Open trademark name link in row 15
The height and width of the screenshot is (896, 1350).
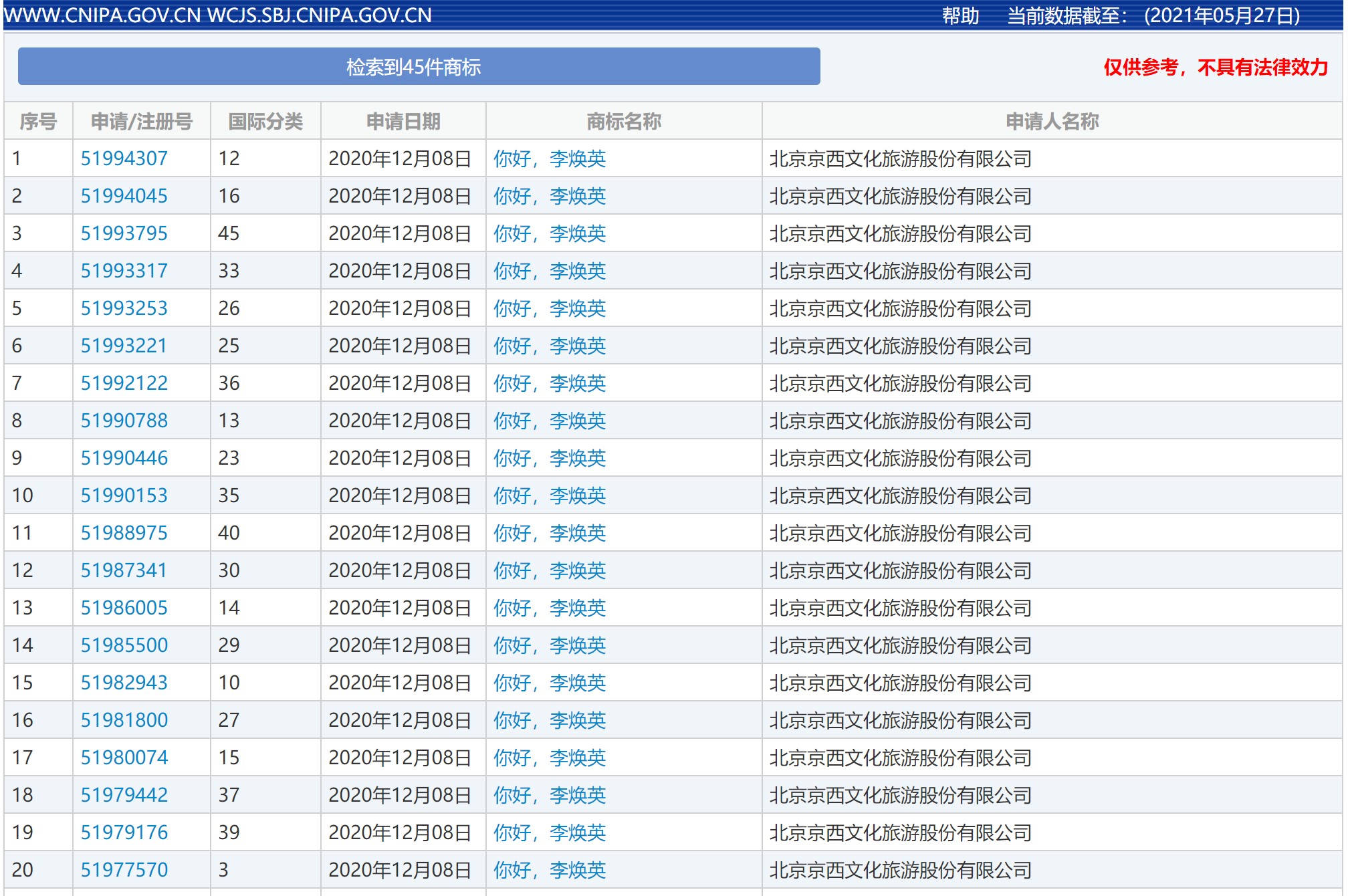549,683
